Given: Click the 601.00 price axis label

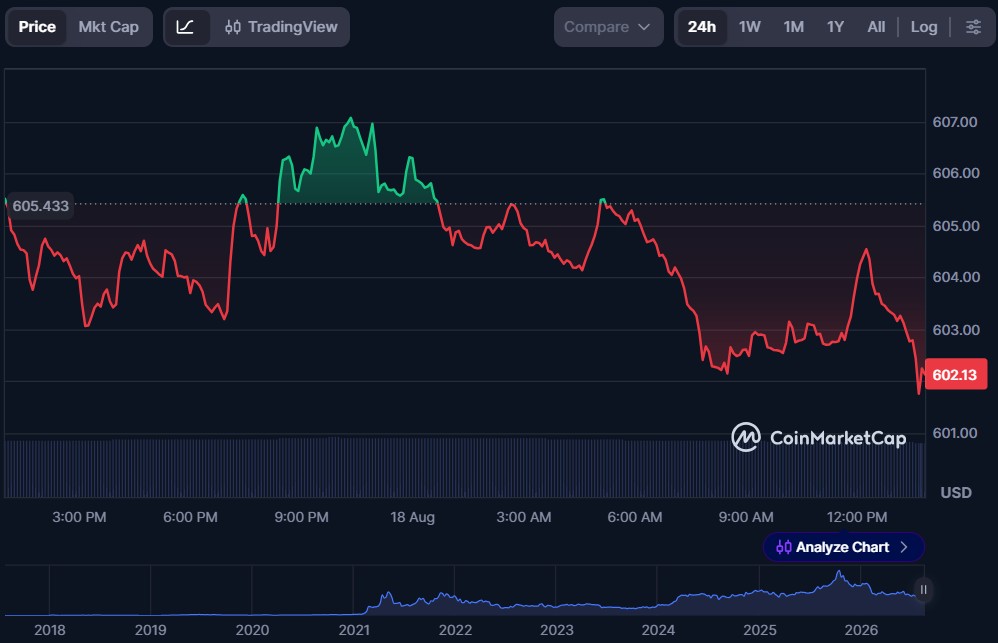Looking at the screenshot, I should pyautogui.click(x=955, y=433).
